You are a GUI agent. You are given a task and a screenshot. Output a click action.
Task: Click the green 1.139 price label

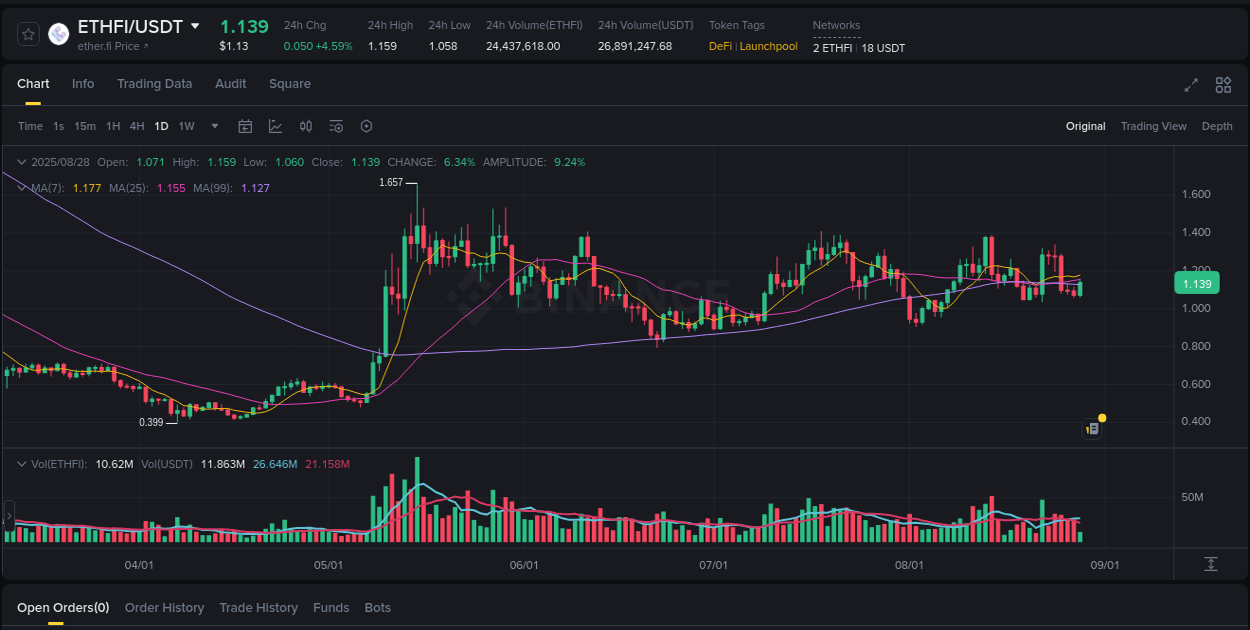pos(1196,283)
